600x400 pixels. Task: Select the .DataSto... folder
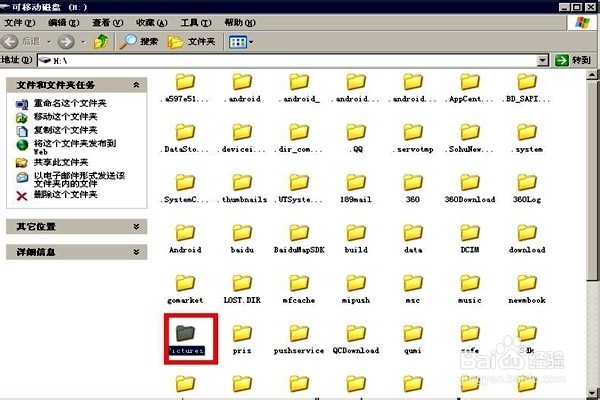click(x=185, y=139)
